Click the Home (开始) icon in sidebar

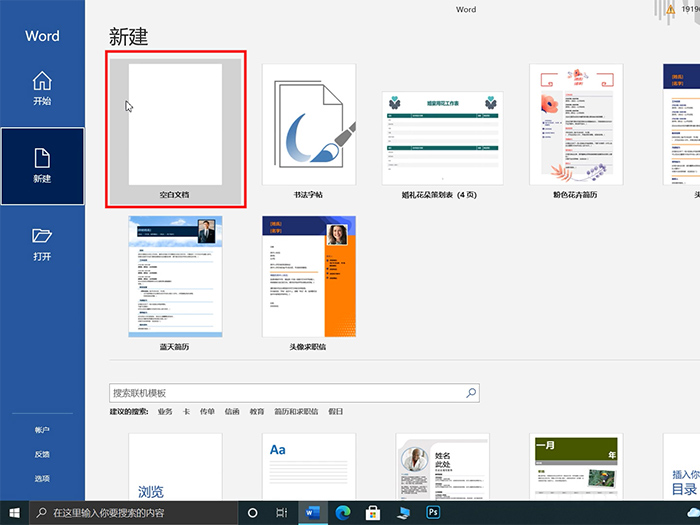coord(42,81)
